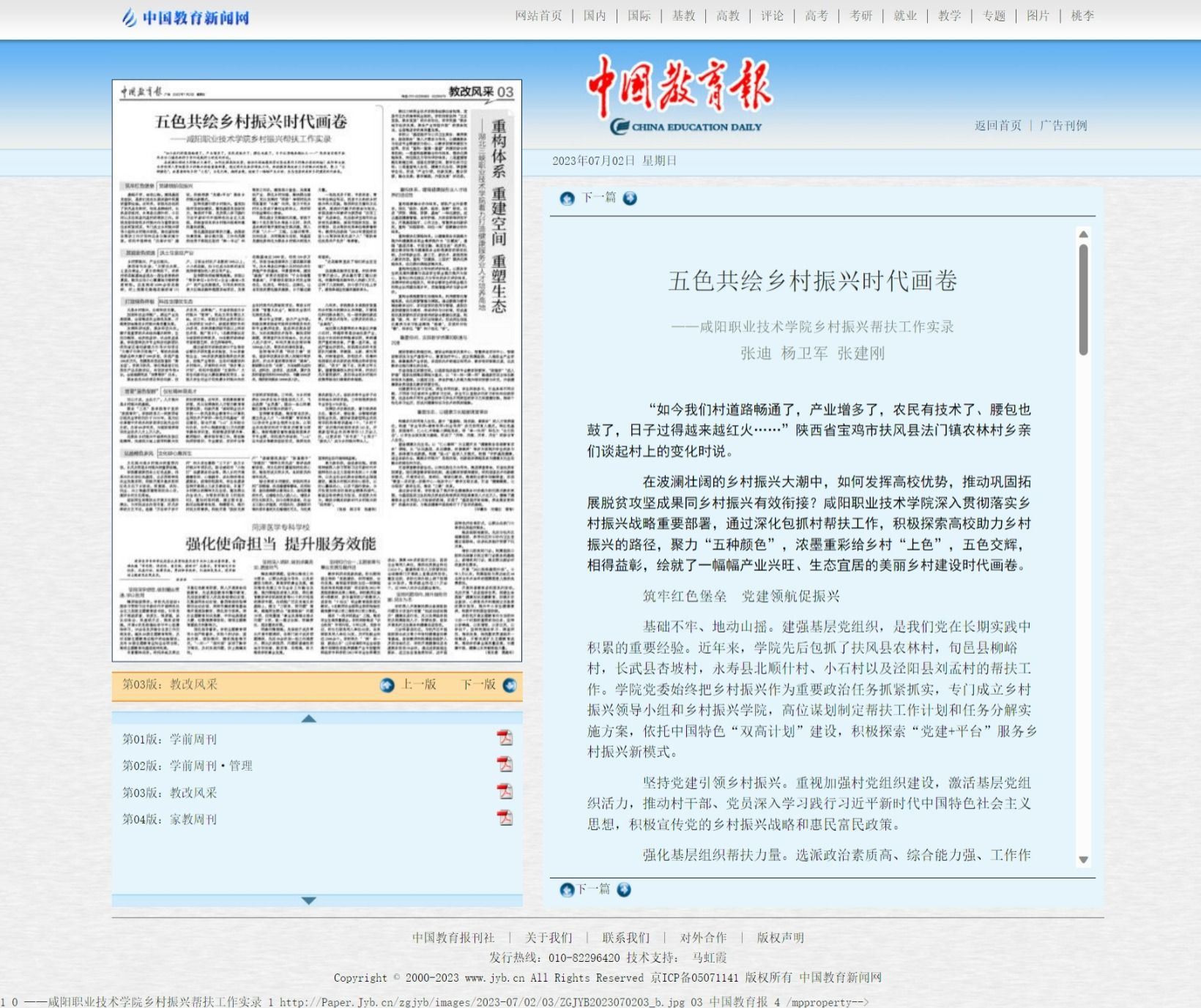Image resolution: width=1201 pixels, height=1008 pixels.
Task: Collapse the page list with up triangle
Action: point(309,719)
